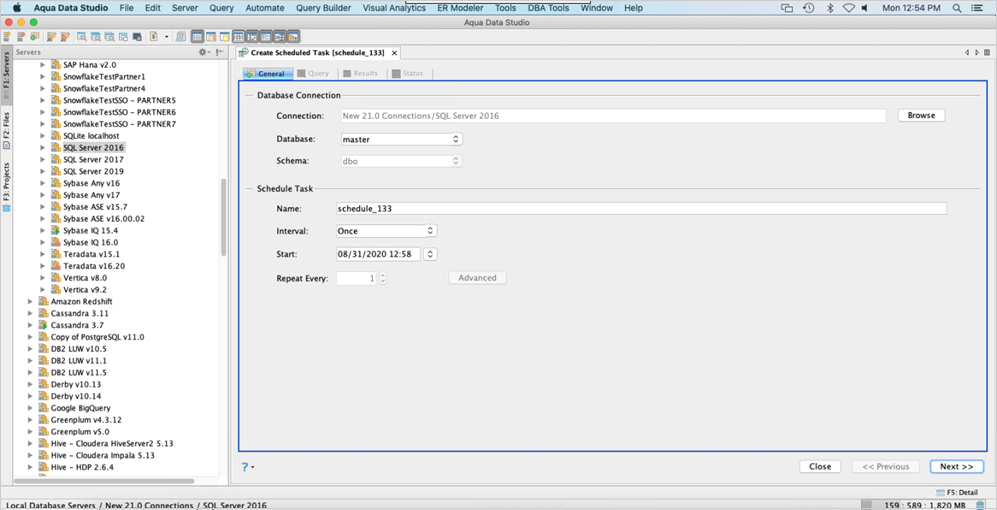
Task: Expand the SQL Server 2016 tree node
Action: tap(43, 148)
